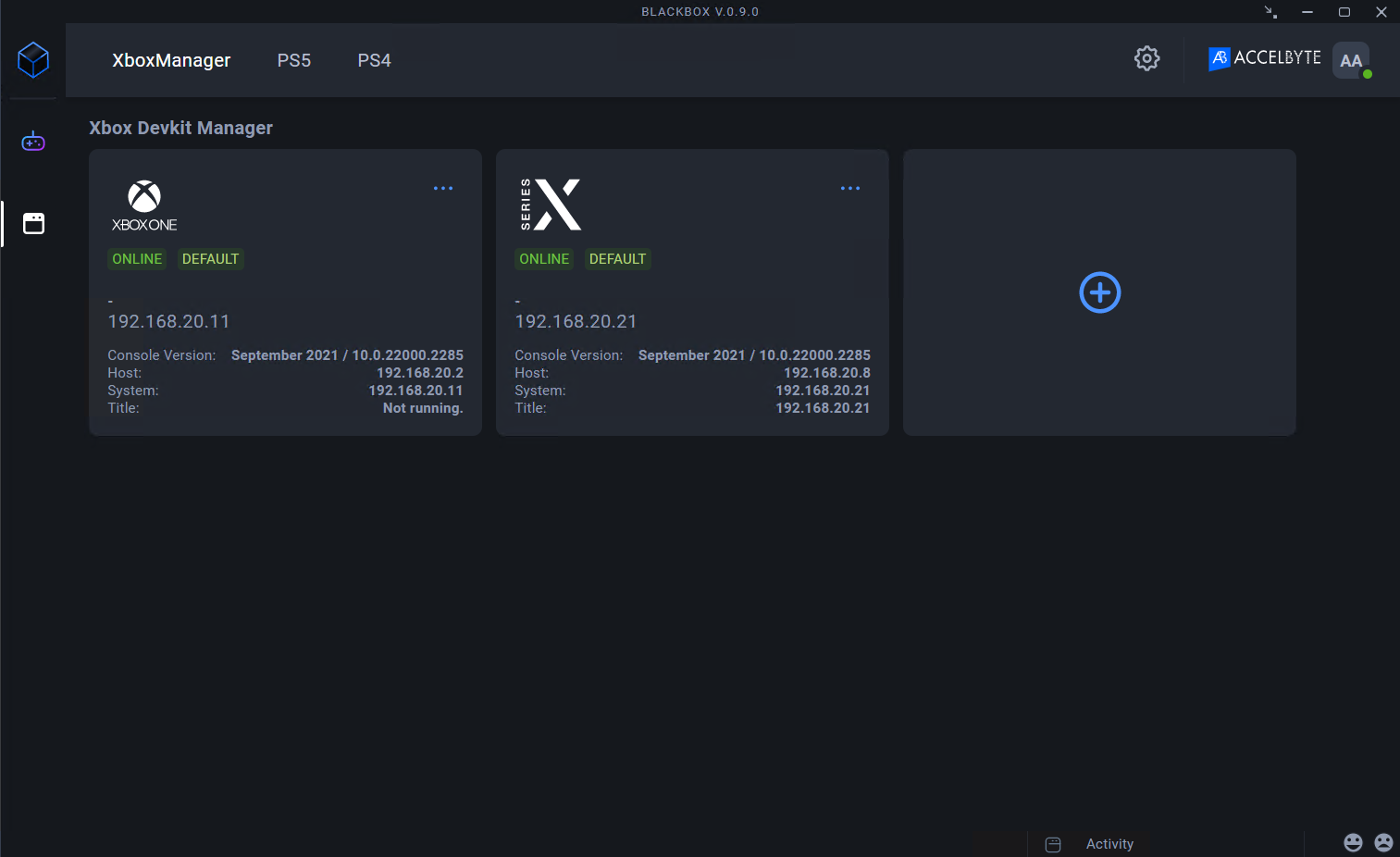Click the BLACKBOX V.0.9.0 title text
Screen dimensions: 1400x857
tap(700, 12)
